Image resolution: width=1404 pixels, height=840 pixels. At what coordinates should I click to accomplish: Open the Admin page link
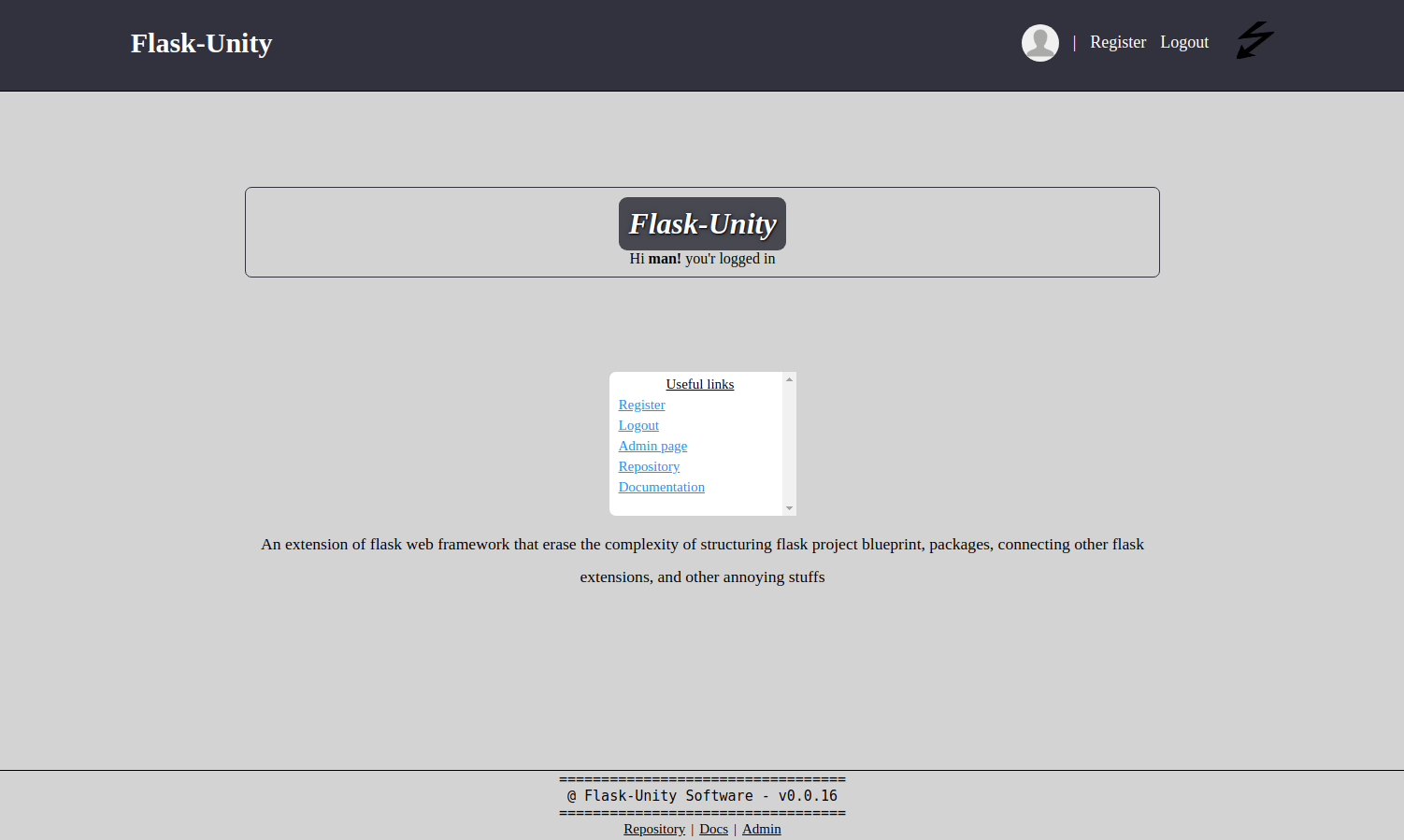click(652, 446)
